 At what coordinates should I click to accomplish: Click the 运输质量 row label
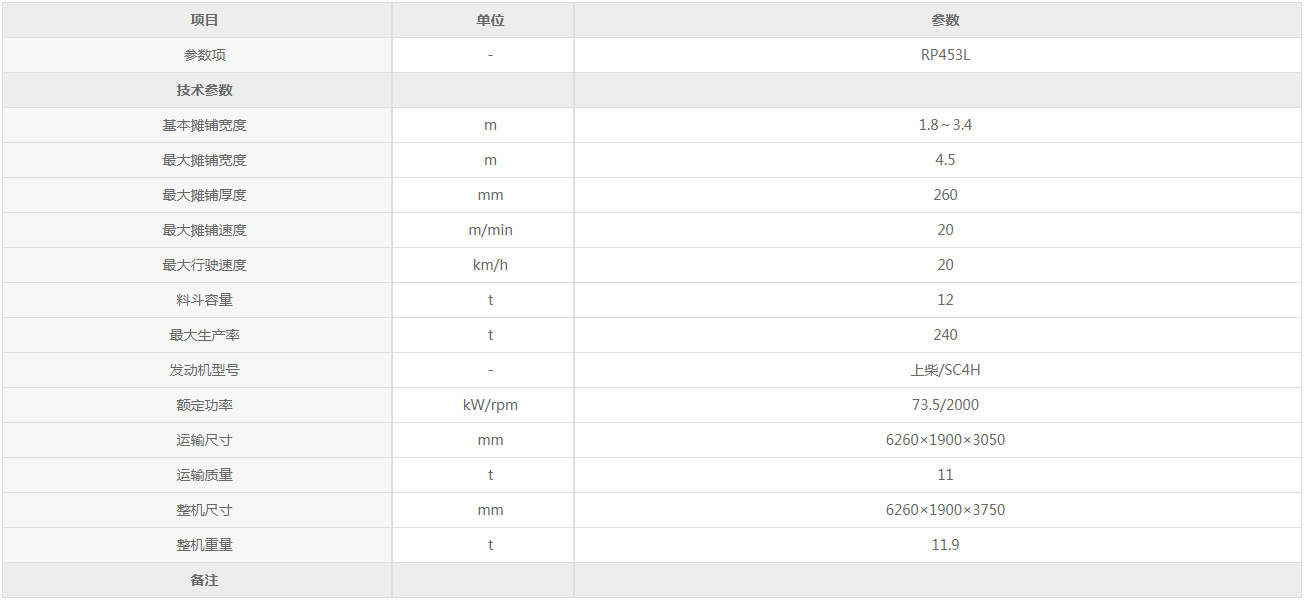click(x=204, y=475)
